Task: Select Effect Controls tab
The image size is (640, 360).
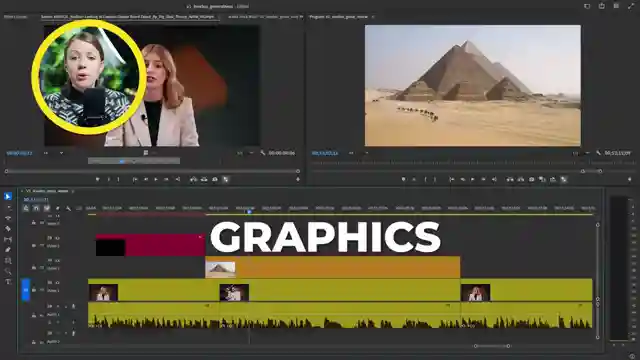Action: pyautogui.click(x=16, y=17)
